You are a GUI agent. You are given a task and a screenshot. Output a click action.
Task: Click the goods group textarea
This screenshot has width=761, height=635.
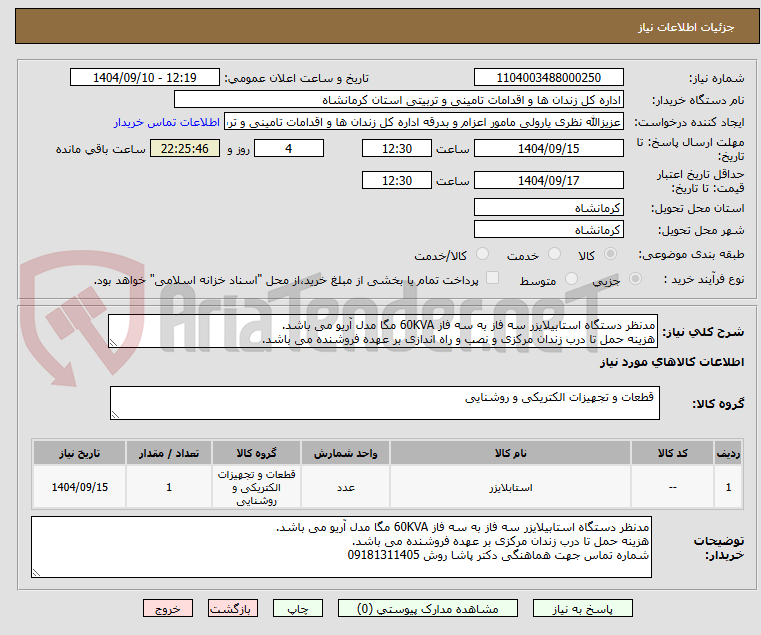coord(384,403)
